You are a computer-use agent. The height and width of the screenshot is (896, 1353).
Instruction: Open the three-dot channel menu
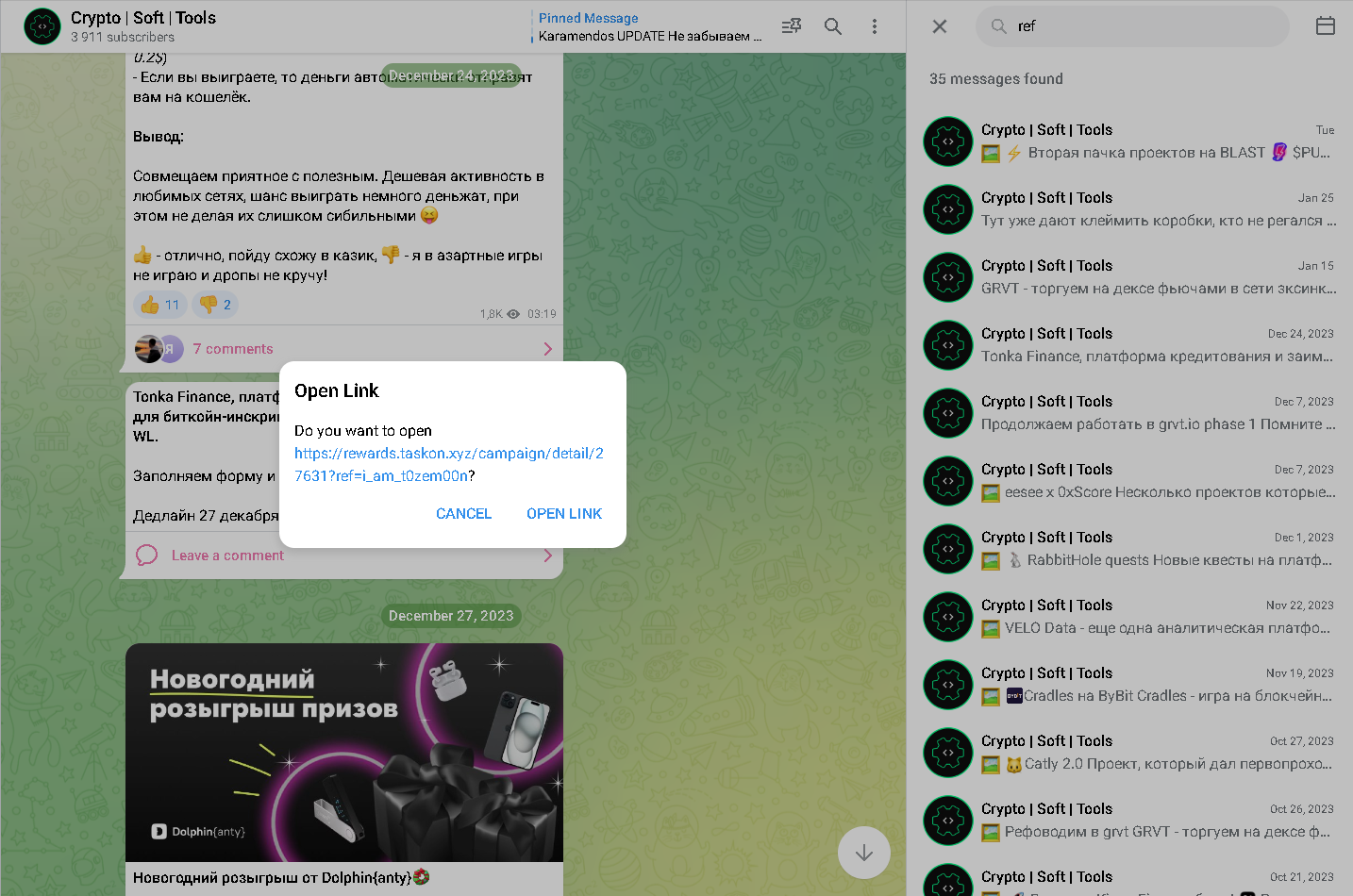click(x=875, y=26)
